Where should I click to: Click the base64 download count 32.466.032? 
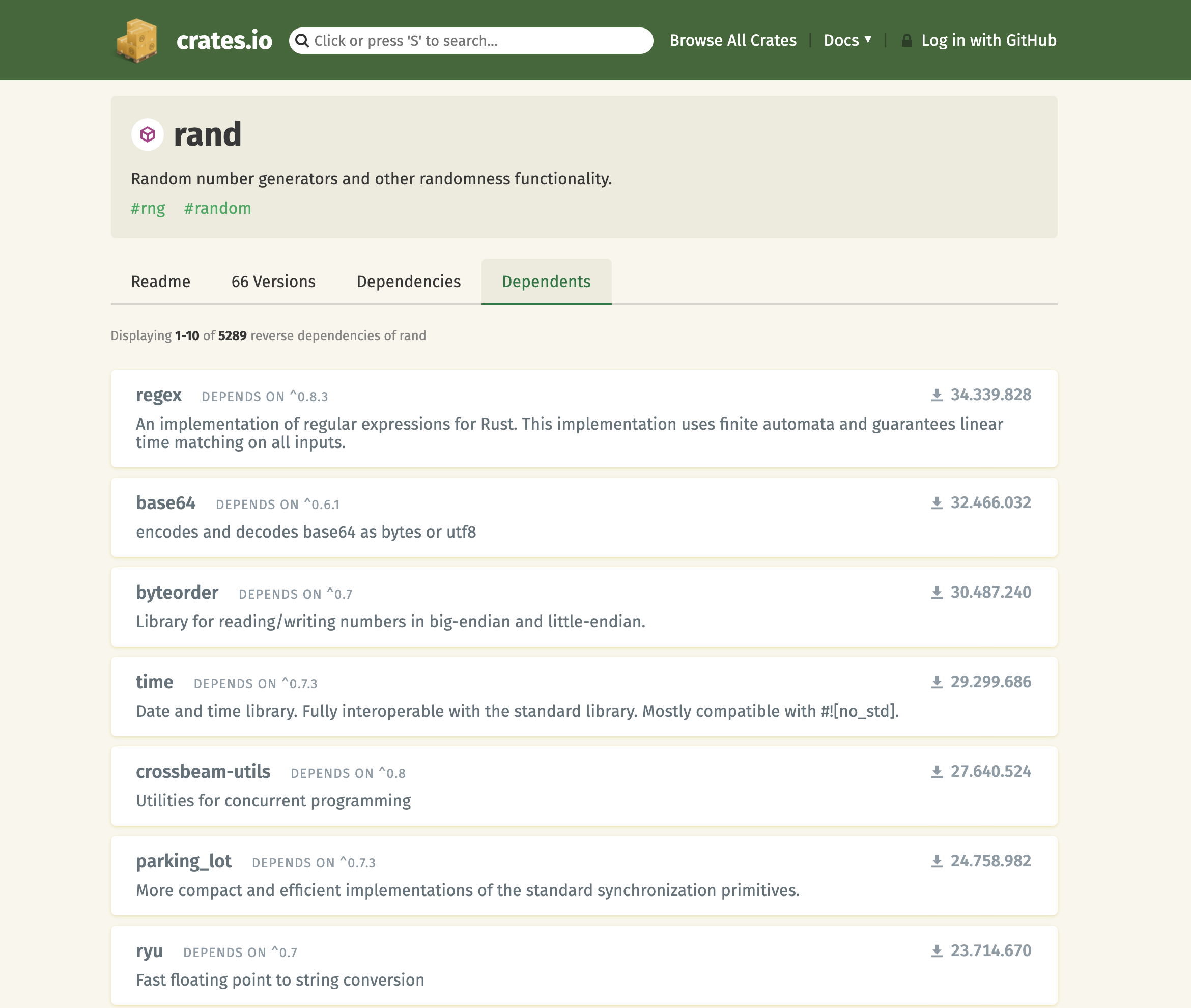[x=990, y=503]
